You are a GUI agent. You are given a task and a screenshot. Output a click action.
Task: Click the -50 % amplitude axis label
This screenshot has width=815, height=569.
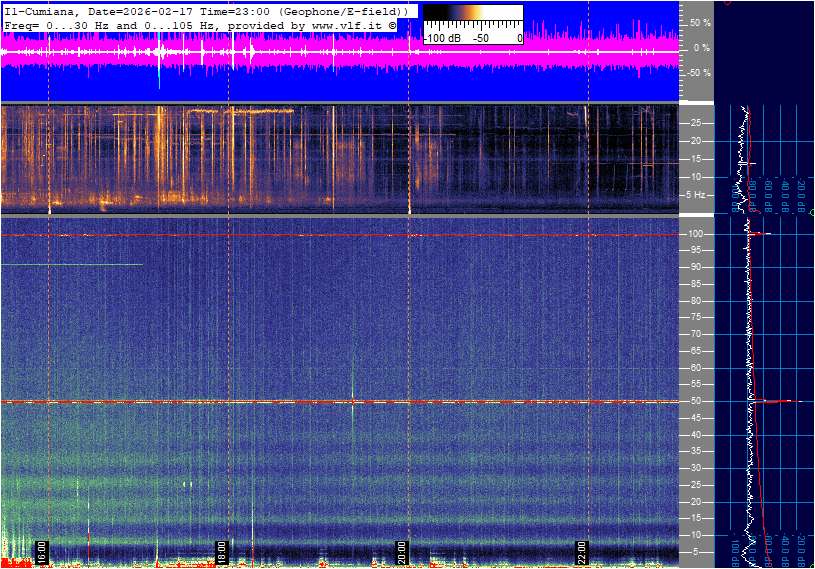[x=697, y=73]
